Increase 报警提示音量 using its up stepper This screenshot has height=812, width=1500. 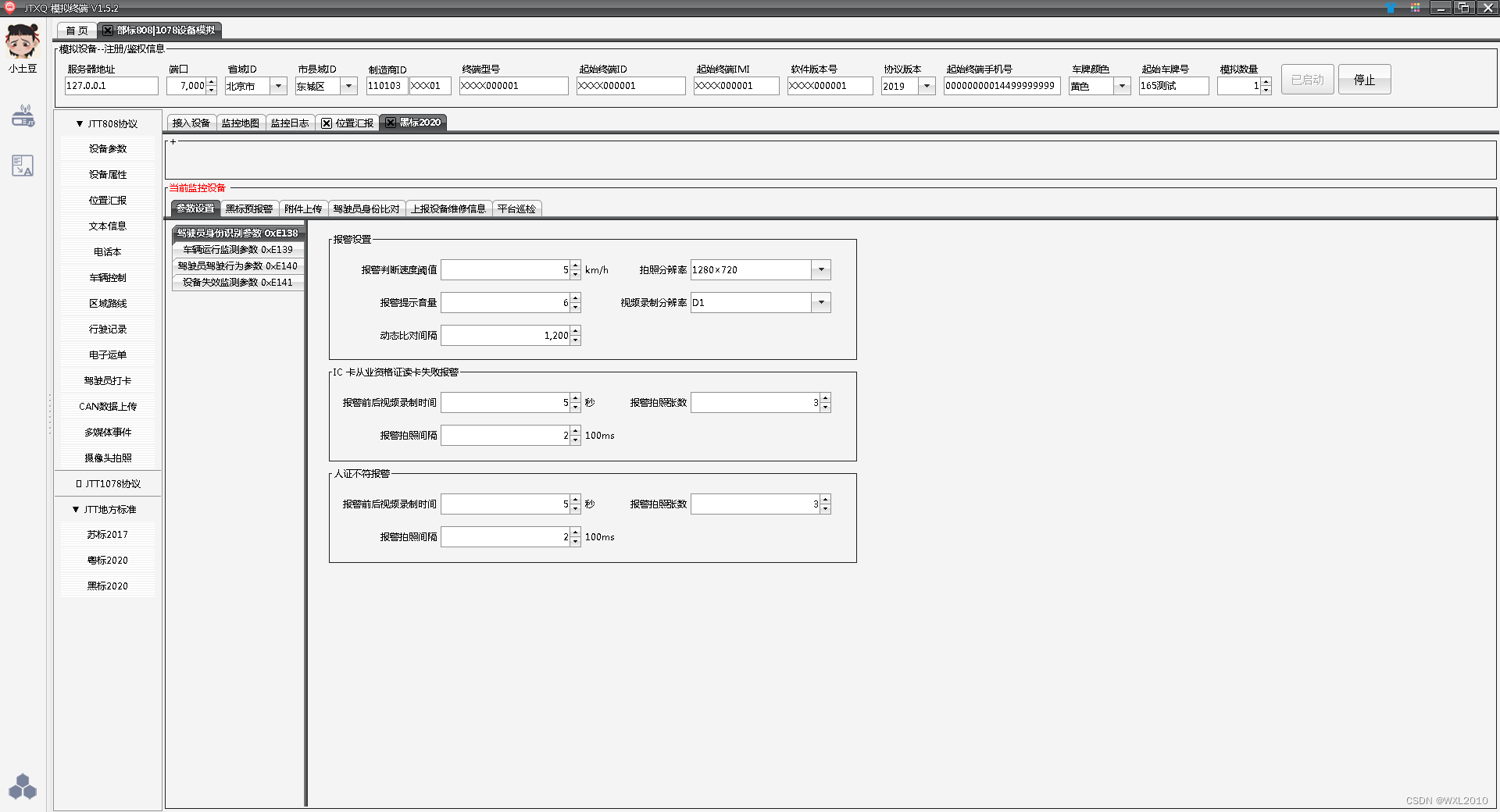coord(575,298)
